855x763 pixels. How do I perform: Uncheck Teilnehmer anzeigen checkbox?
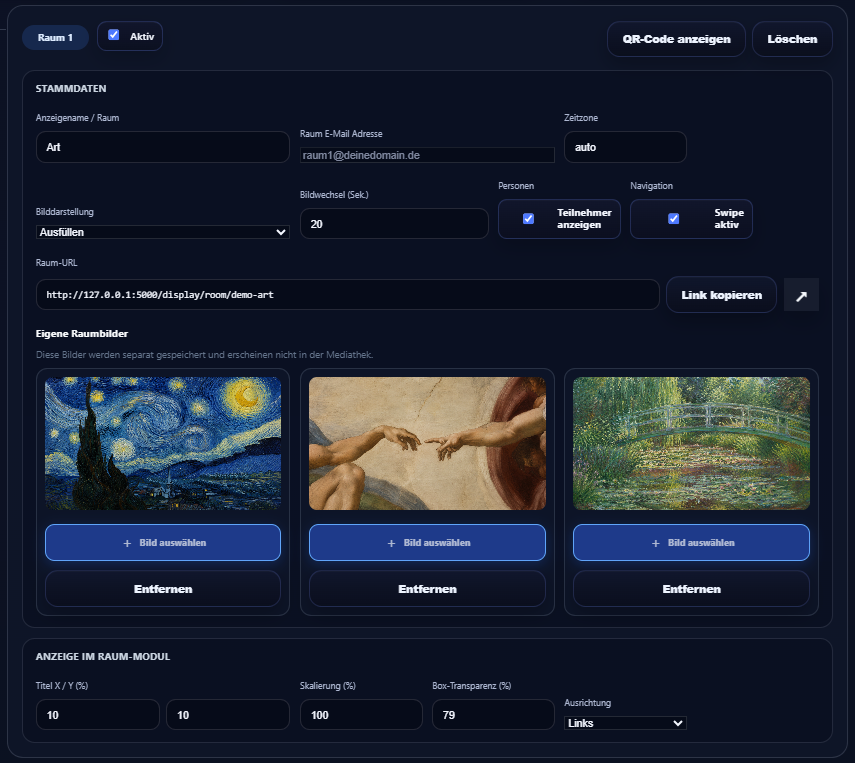pyautogui.click(x=528, y=219)
